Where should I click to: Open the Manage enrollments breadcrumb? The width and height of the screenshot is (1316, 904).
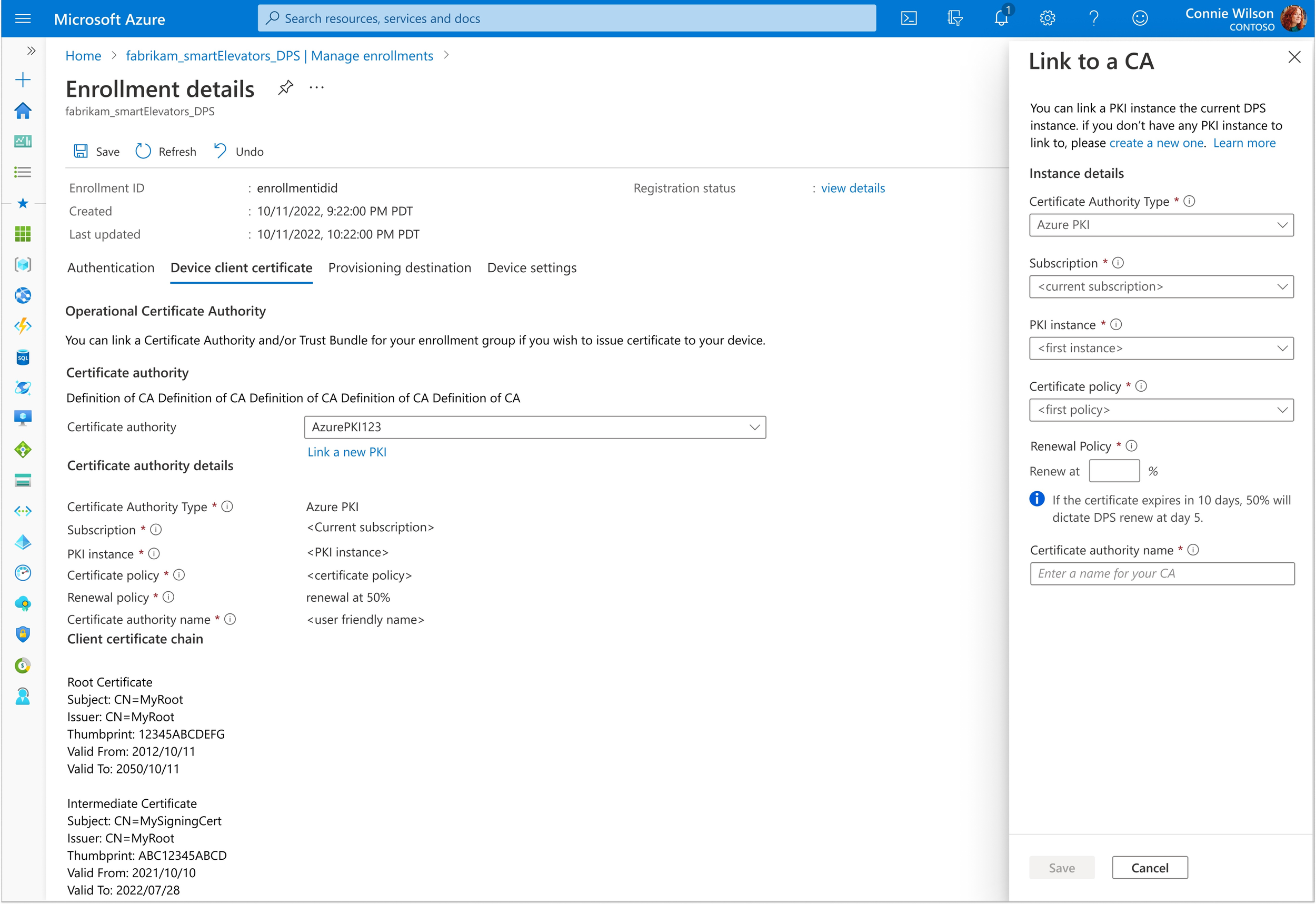coord(279,55)
